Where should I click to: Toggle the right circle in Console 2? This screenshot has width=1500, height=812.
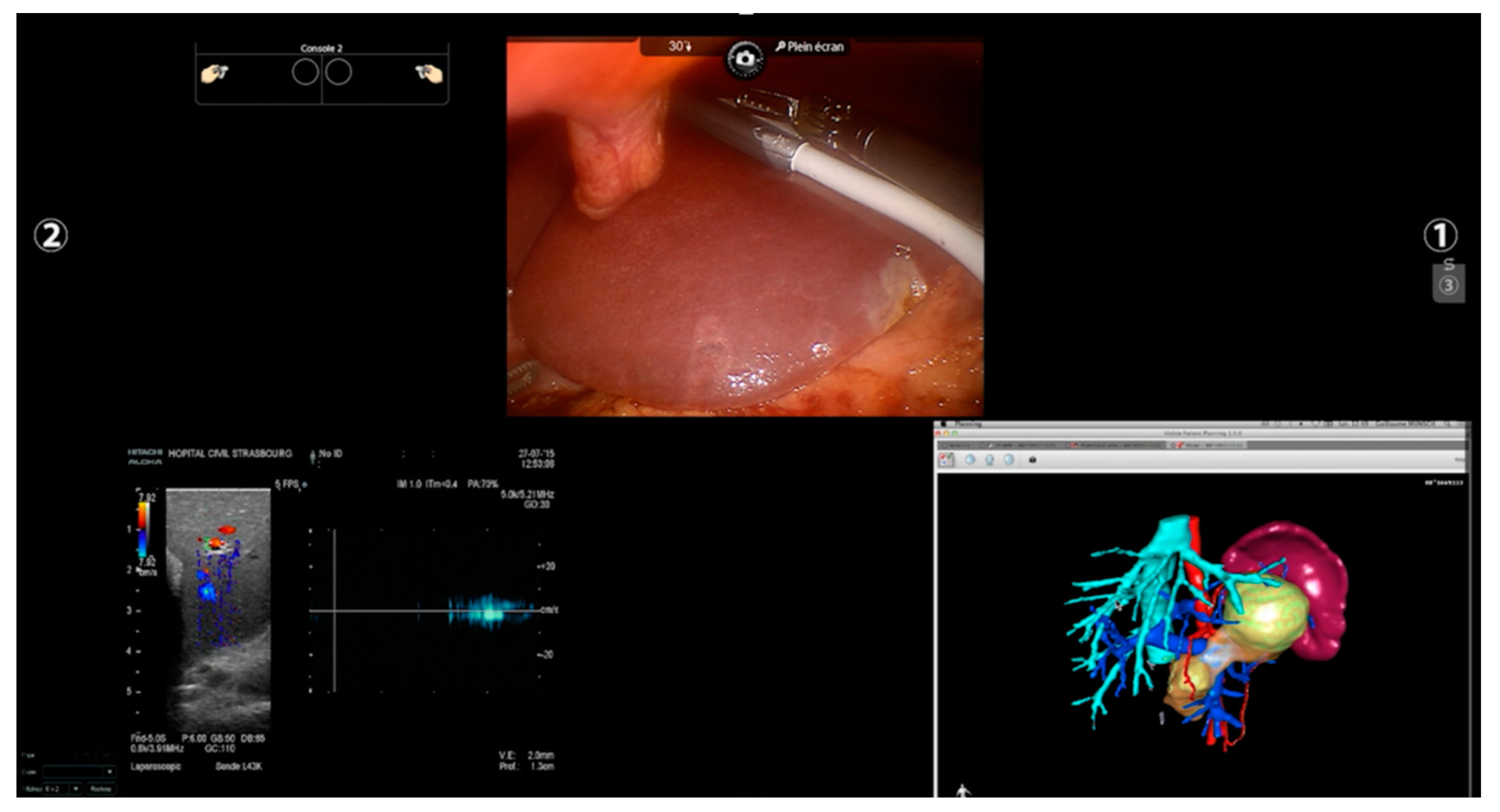(338, 73)
